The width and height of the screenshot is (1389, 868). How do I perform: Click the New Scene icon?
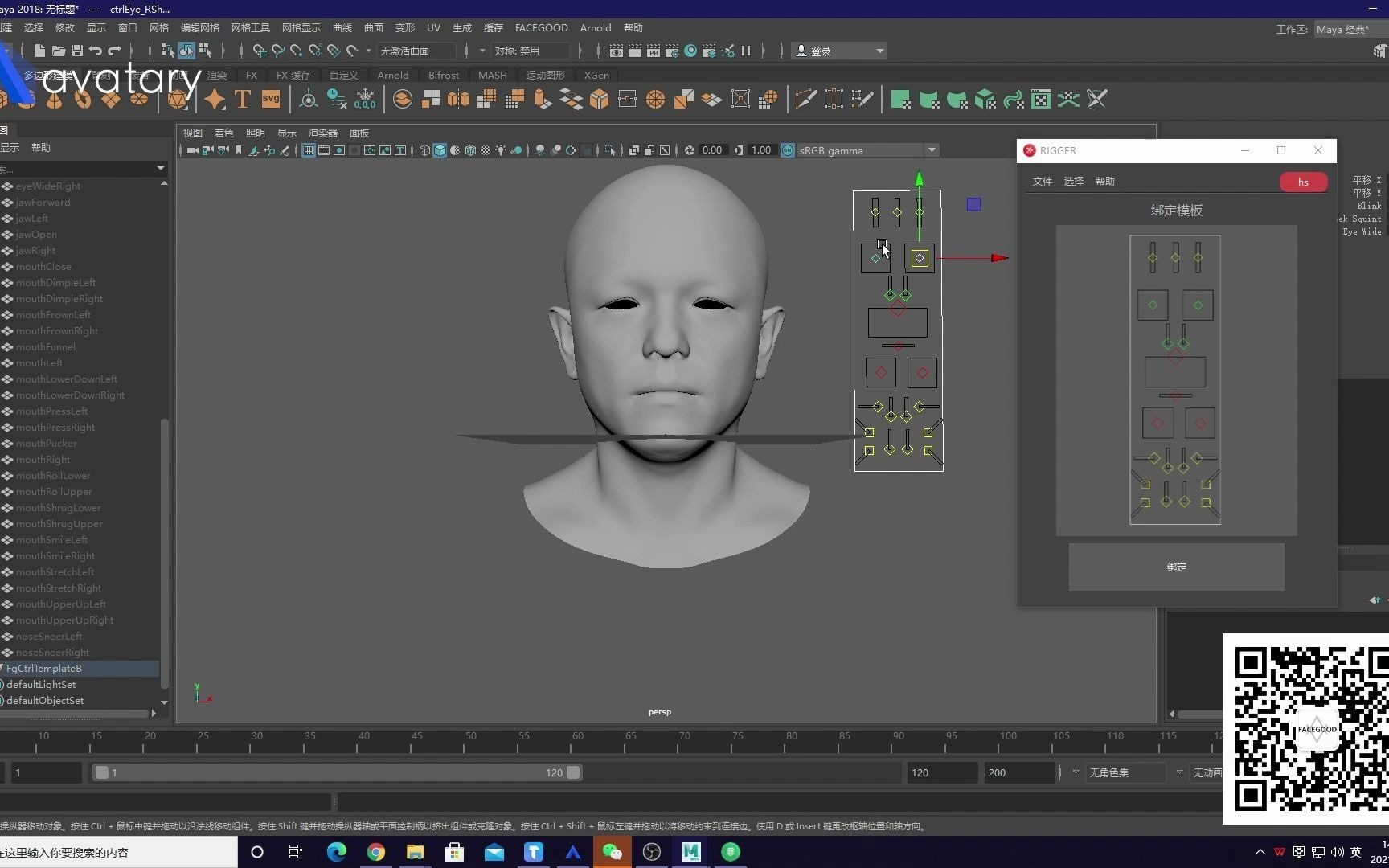coord(39,51)
